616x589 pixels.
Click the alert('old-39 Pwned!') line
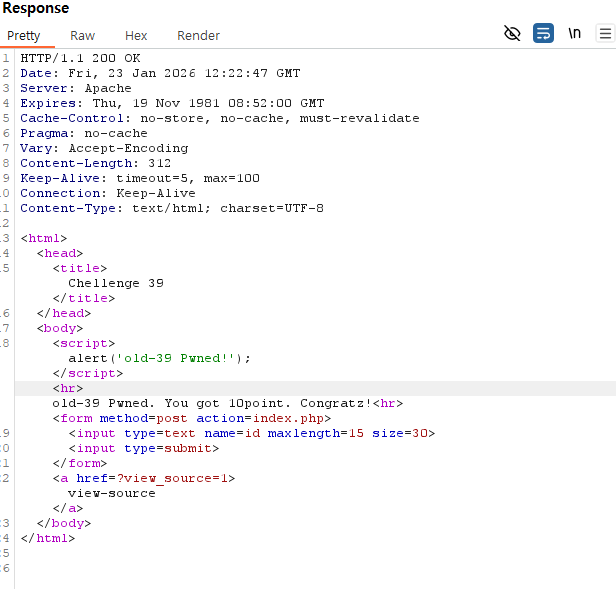(159, 358)
